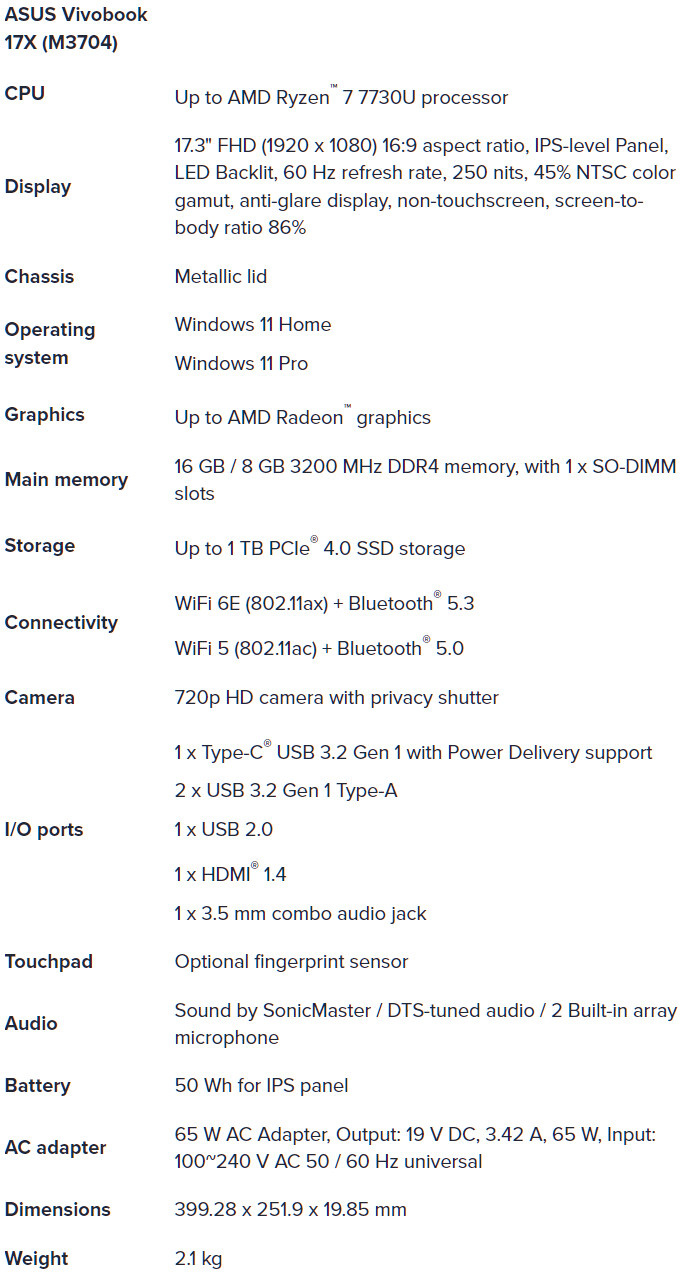Click the 17.3" FHD display specification text
The width and height of the screenshot is (695, 1279).
(425, 187)
